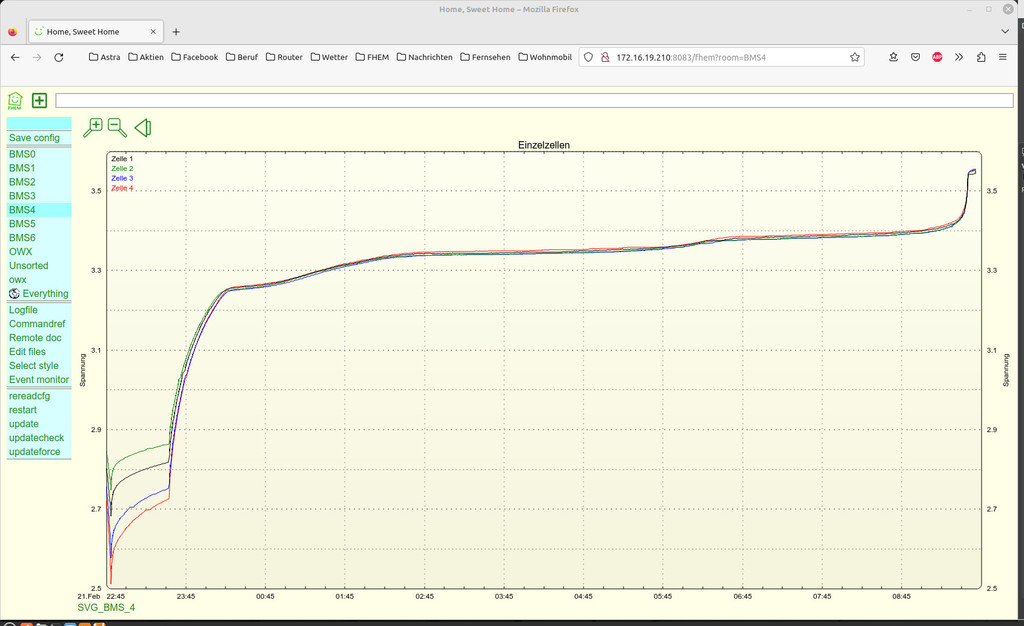Open the Event monitor link
The height and width of the screenshot is (626, 1024).
[x=39, y=380]
